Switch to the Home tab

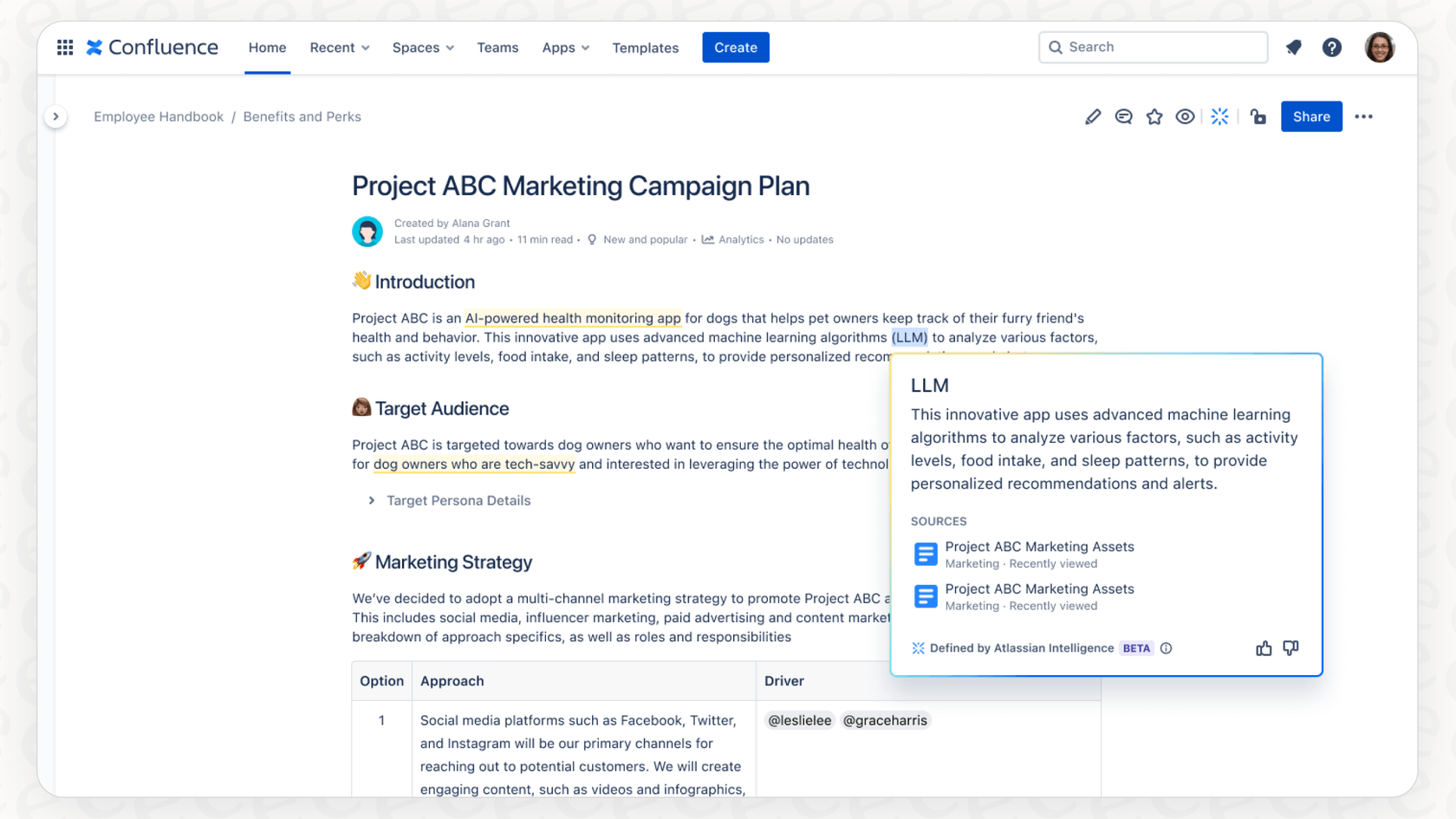(x=267, y=48)
